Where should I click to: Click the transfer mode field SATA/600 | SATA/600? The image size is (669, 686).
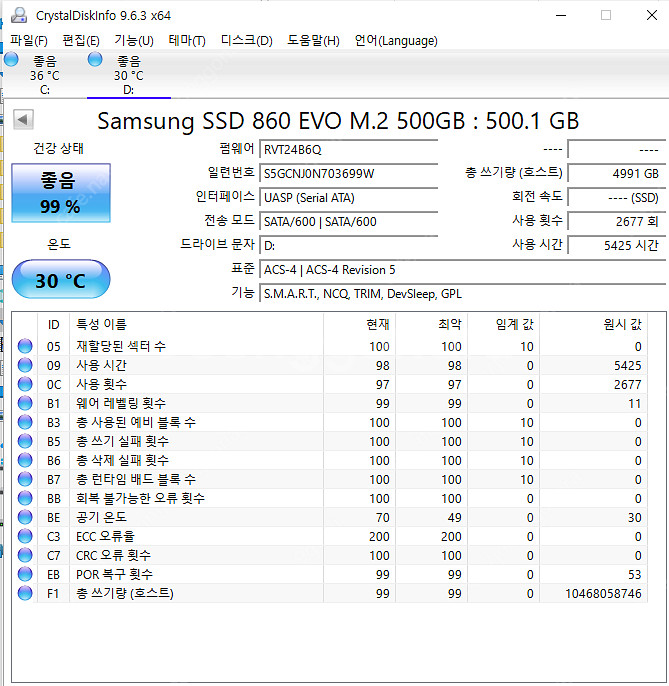pyautogui.click(x=349, y=221)
